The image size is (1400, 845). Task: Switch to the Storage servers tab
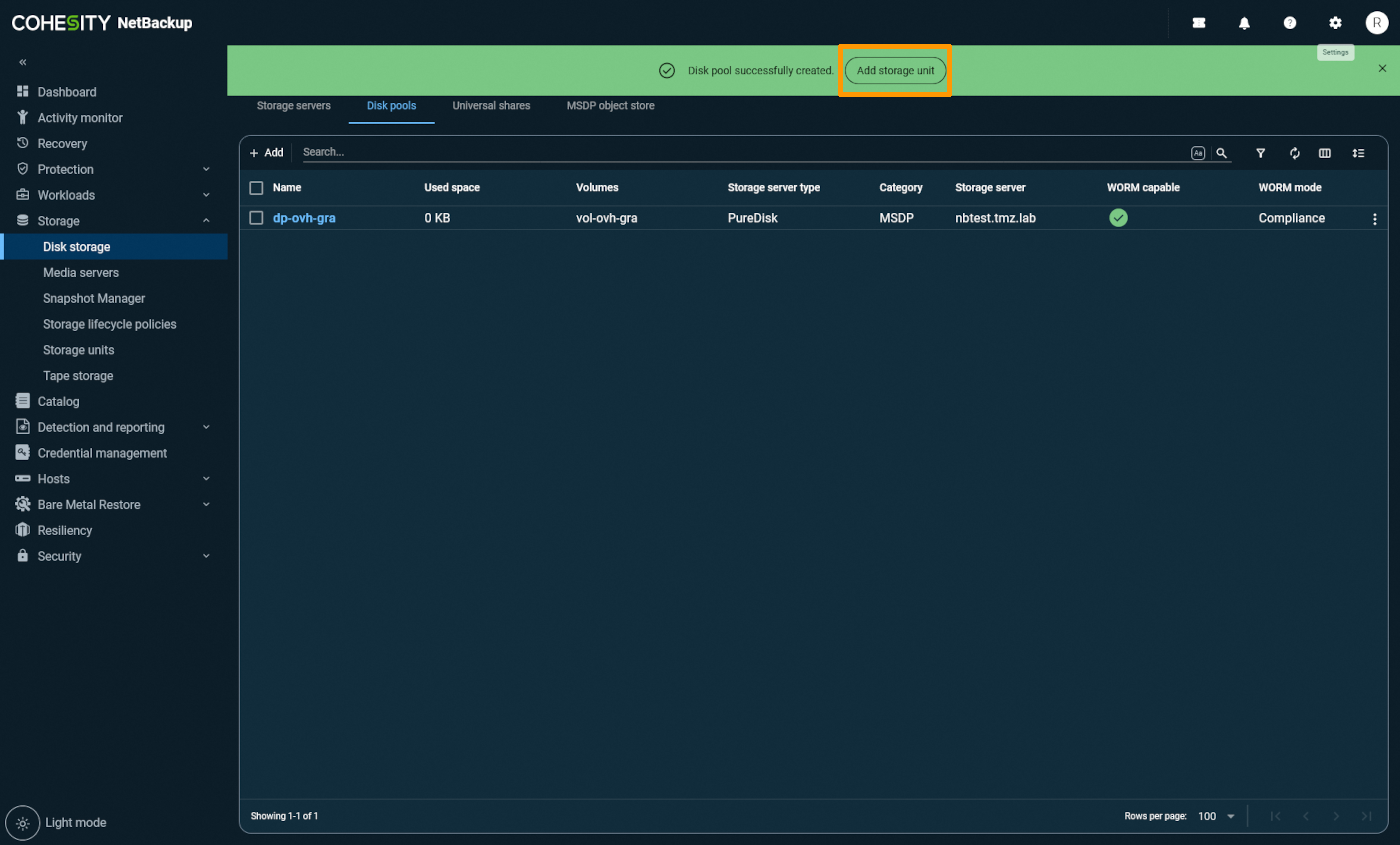click(x=293, y=105)
